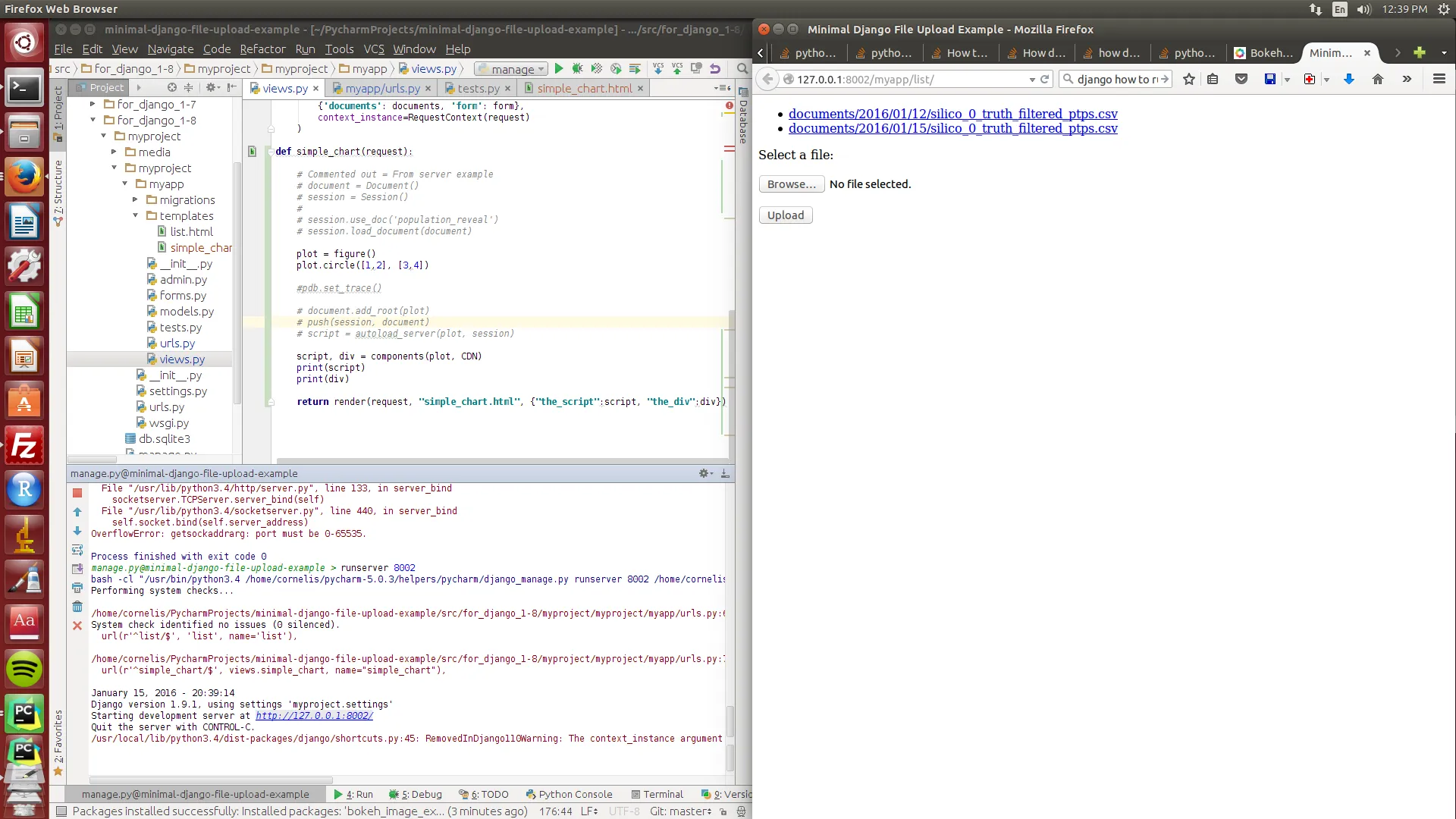
Task: Click the green Run button in toolbar
Action: click(x=559, y=69)
